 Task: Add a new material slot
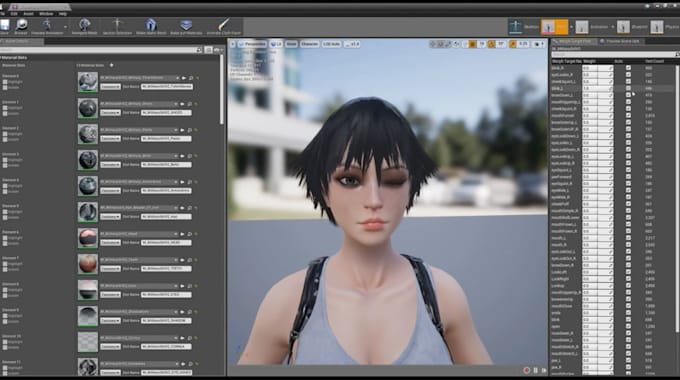(x=111, y=65)
